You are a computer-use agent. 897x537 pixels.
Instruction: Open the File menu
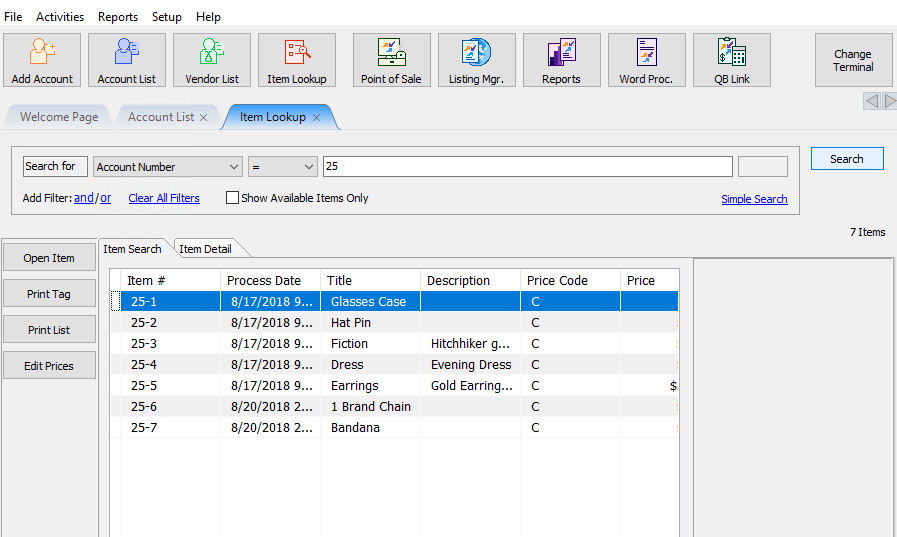coord(13,17)
